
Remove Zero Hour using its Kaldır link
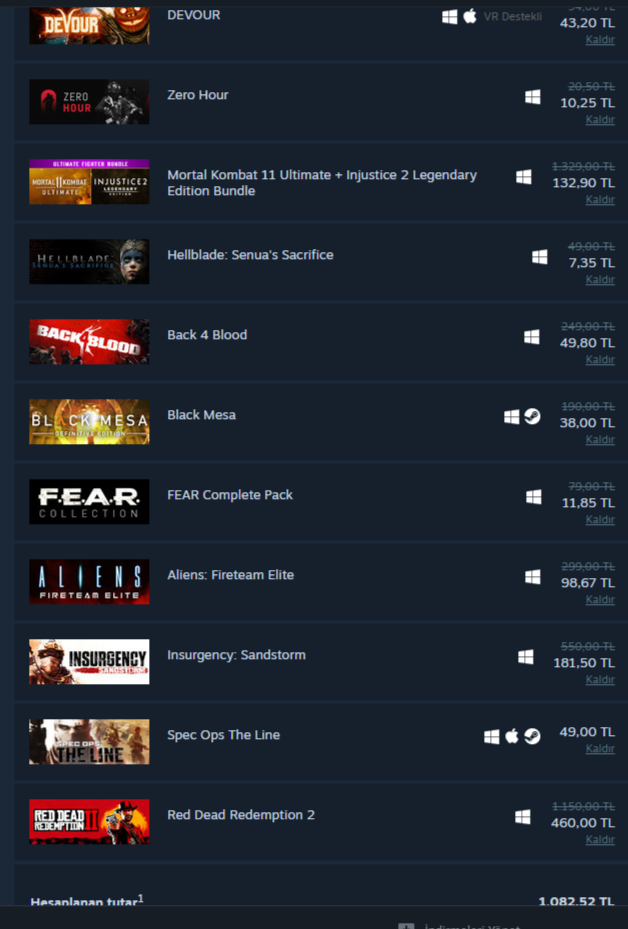(600, 120)
